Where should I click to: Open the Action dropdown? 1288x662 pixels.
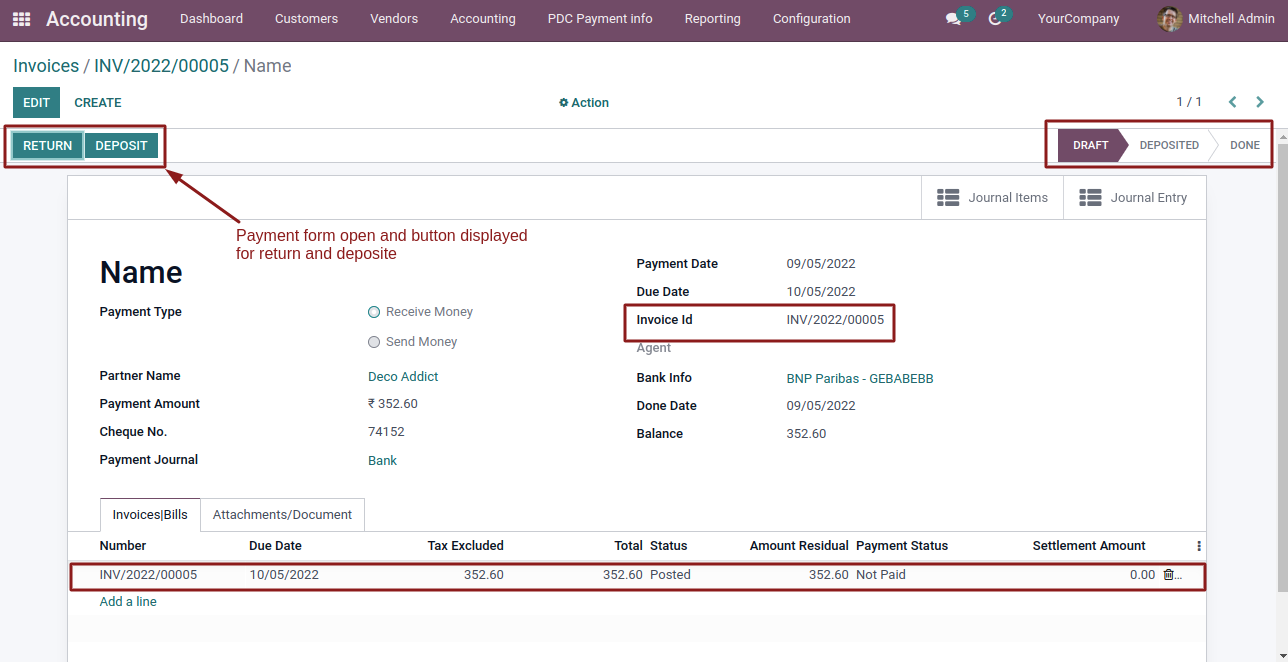pyautogui.click(x=584, y=103)
